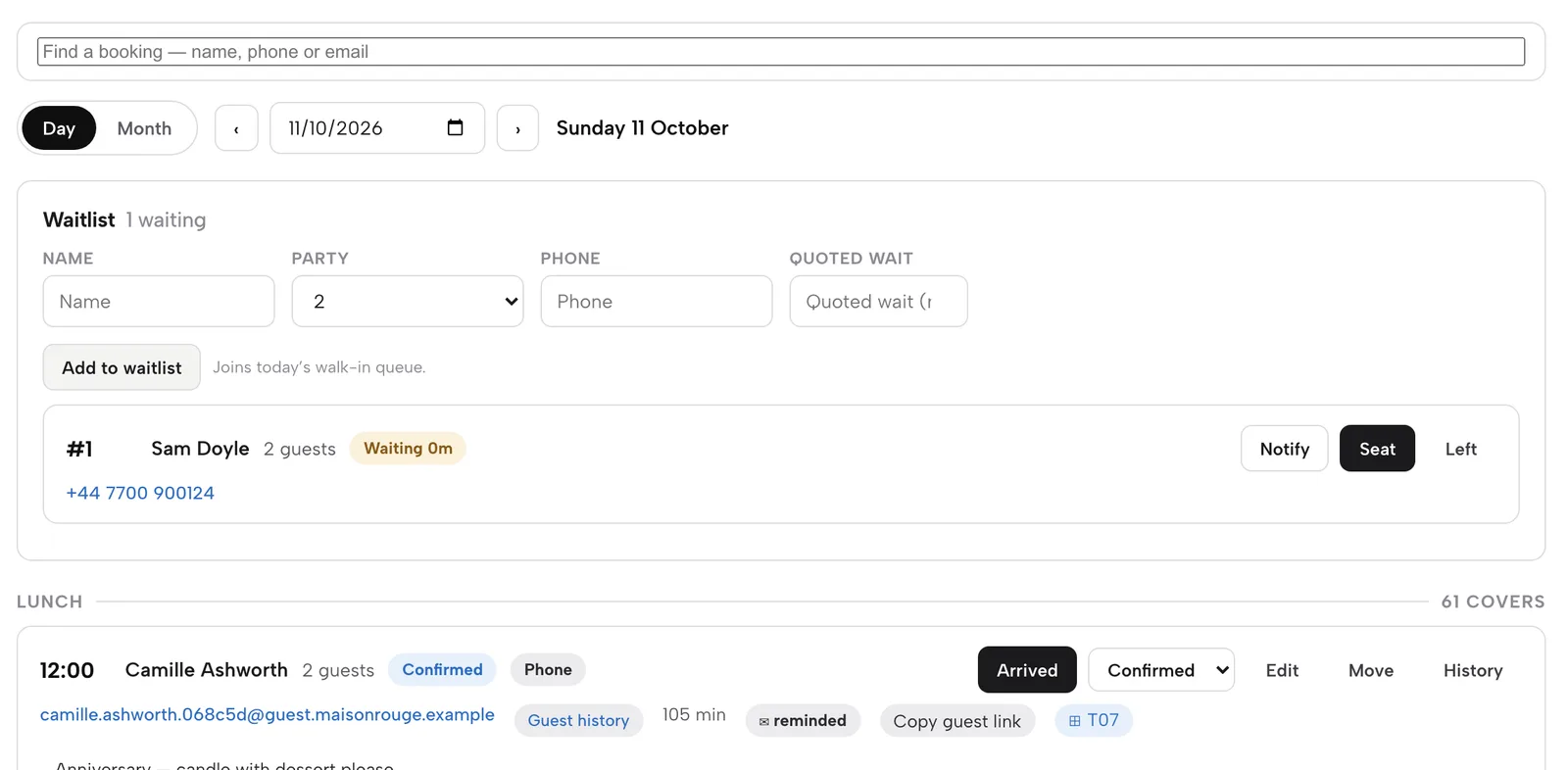Open table T07 chip
Viewport: 1568px width, 770px height.
1094,720
